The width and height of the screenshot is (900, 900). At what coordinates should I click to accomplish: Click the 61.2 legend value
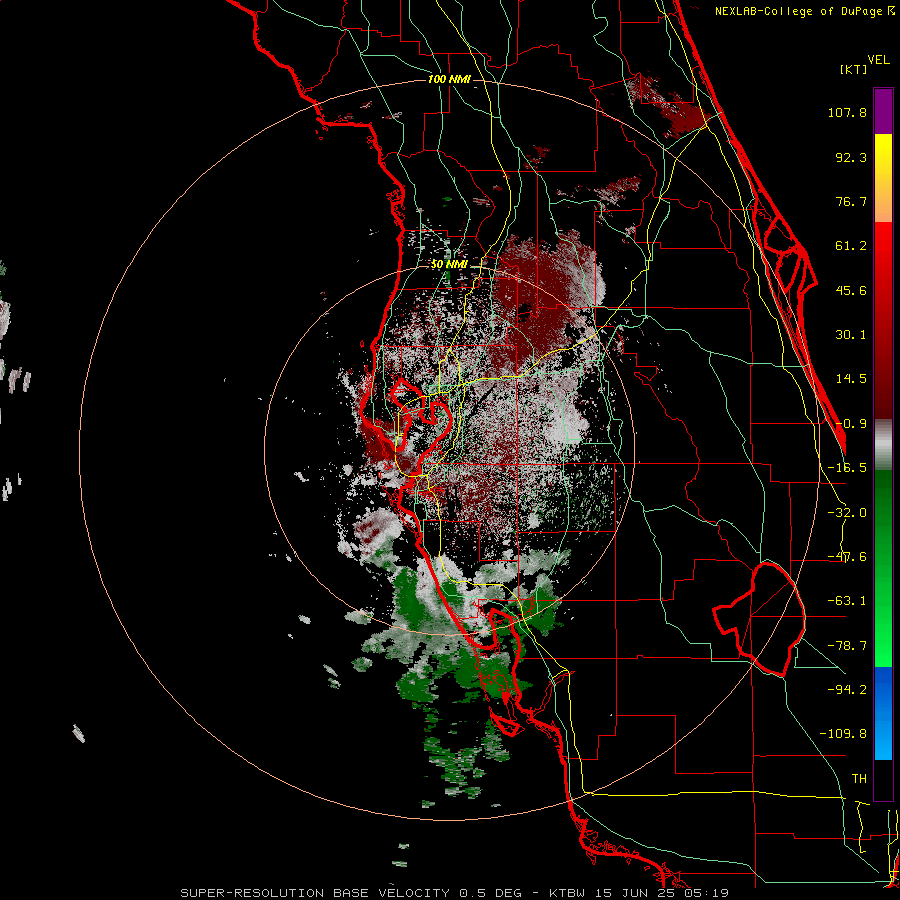[x=851, y=246]
